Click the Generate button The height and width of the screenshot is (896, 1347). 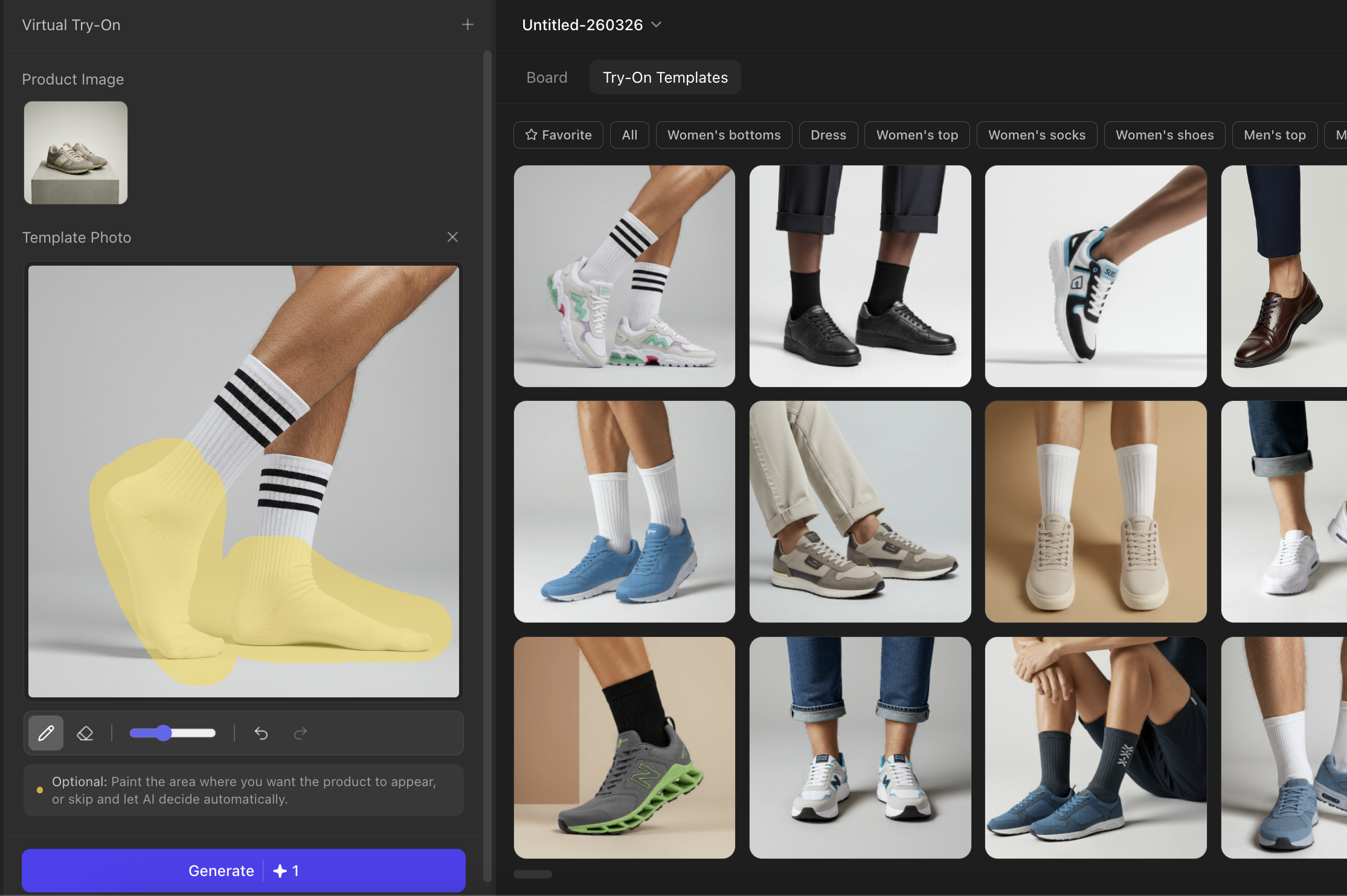[x=243, y=870]
